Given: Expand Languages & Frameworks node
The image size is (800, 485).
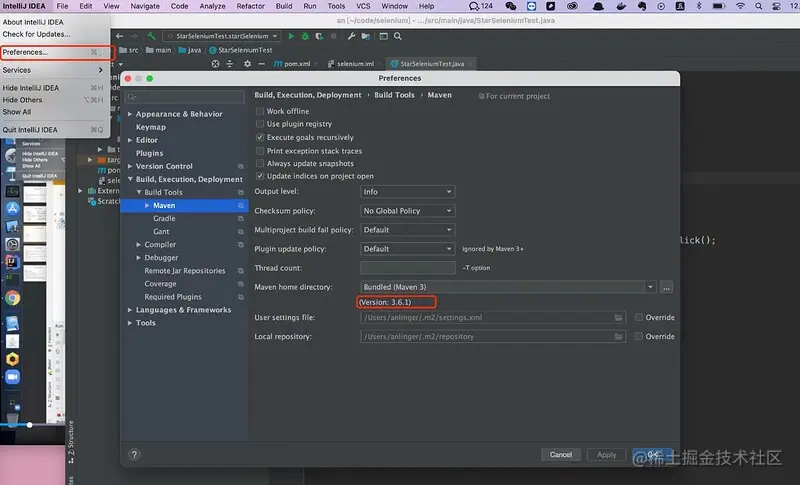Looking at the screenshot, I should pyautogui.click(x=130, y=310).
